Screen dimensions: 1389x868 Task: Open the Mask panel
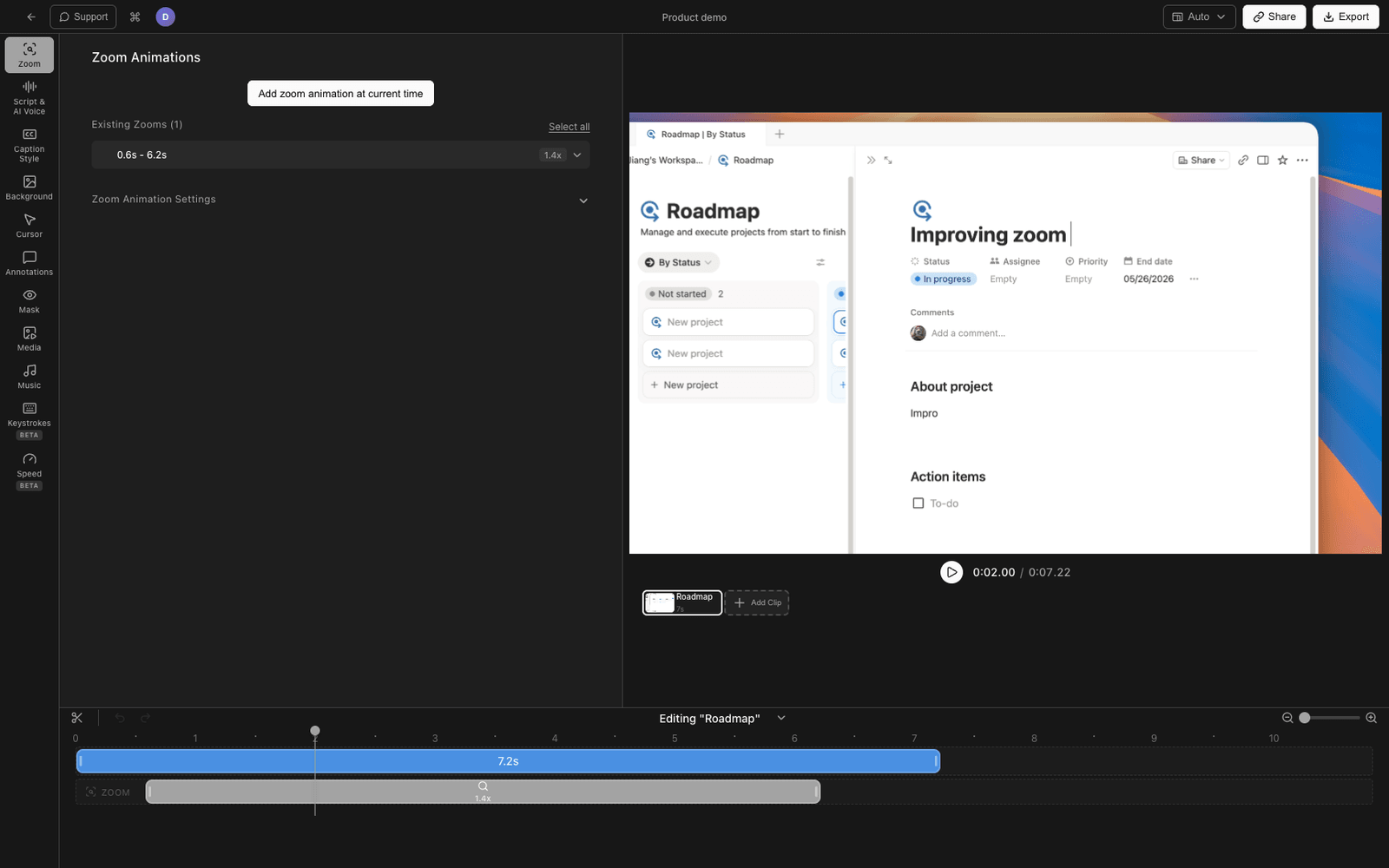pos(30,301)
